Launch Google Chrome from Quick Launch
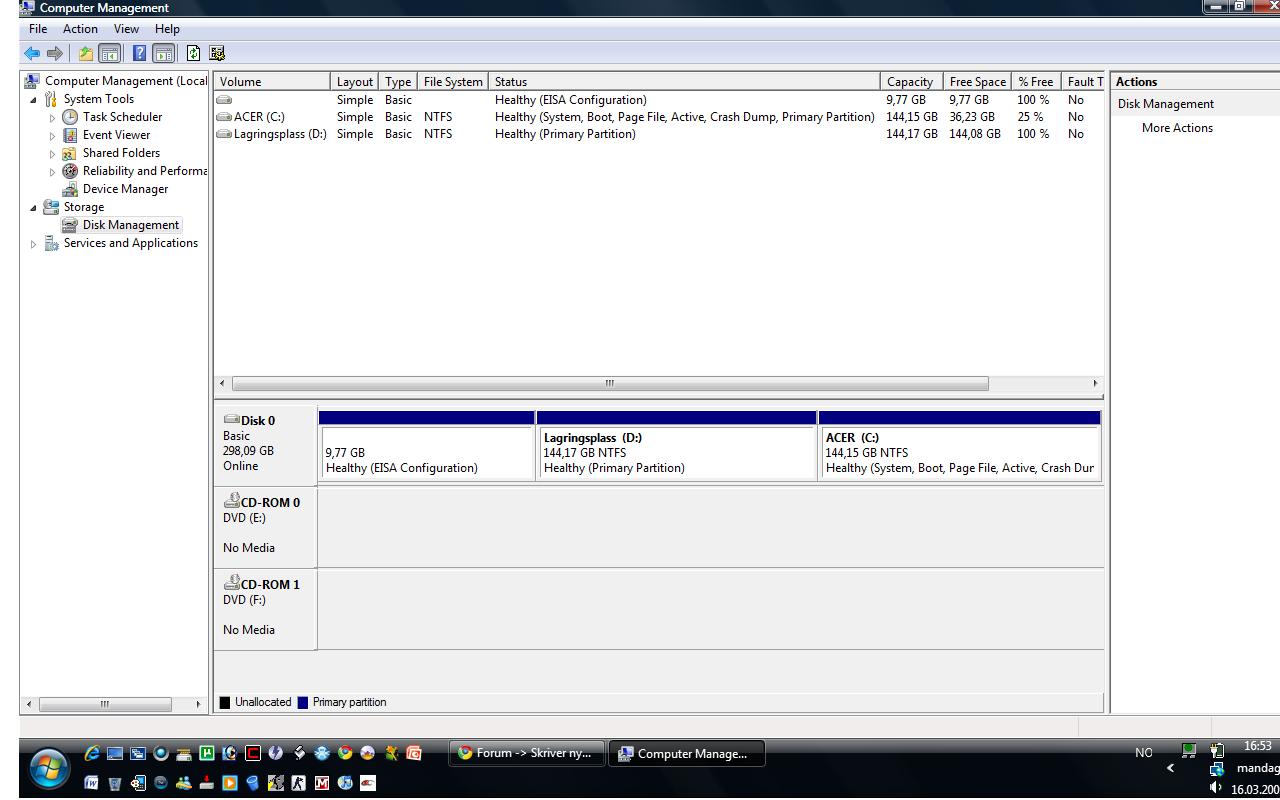 pos(345,753)
